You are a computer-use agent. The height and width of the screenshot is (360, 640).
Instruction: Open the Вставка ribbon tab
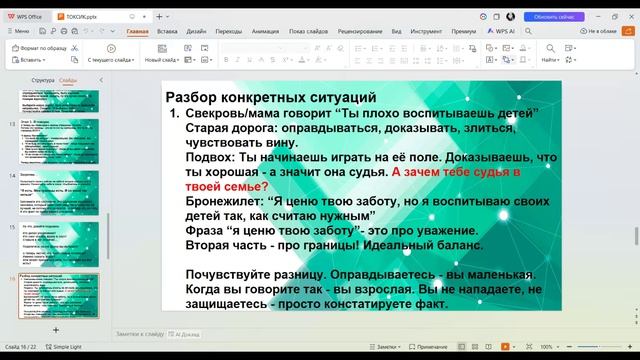point(167,31)
